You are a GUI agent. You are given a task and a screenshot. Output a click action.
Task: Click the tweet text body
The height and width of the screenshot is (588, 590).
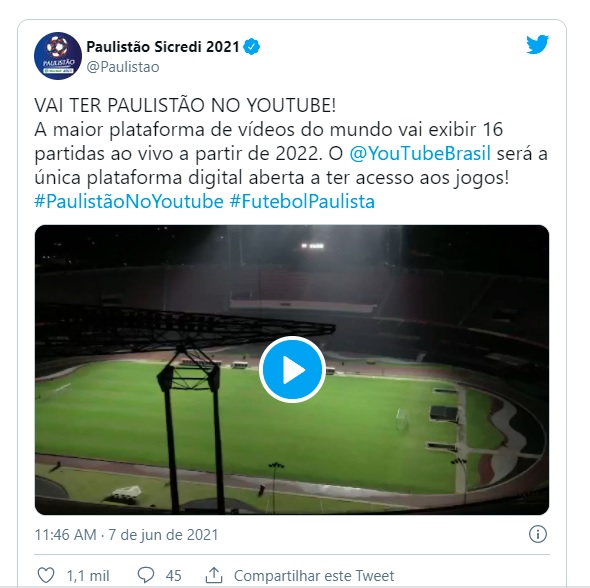pyautogui.click(x=291, y=153)
